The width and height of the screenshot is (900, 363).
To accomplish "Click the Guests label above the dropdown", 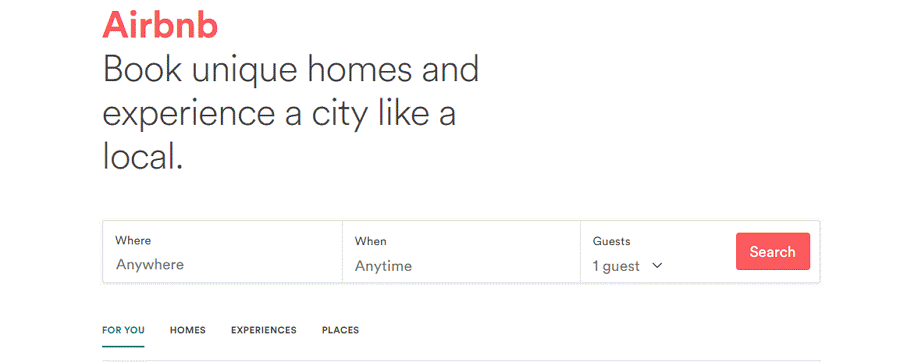I will 611,241.
